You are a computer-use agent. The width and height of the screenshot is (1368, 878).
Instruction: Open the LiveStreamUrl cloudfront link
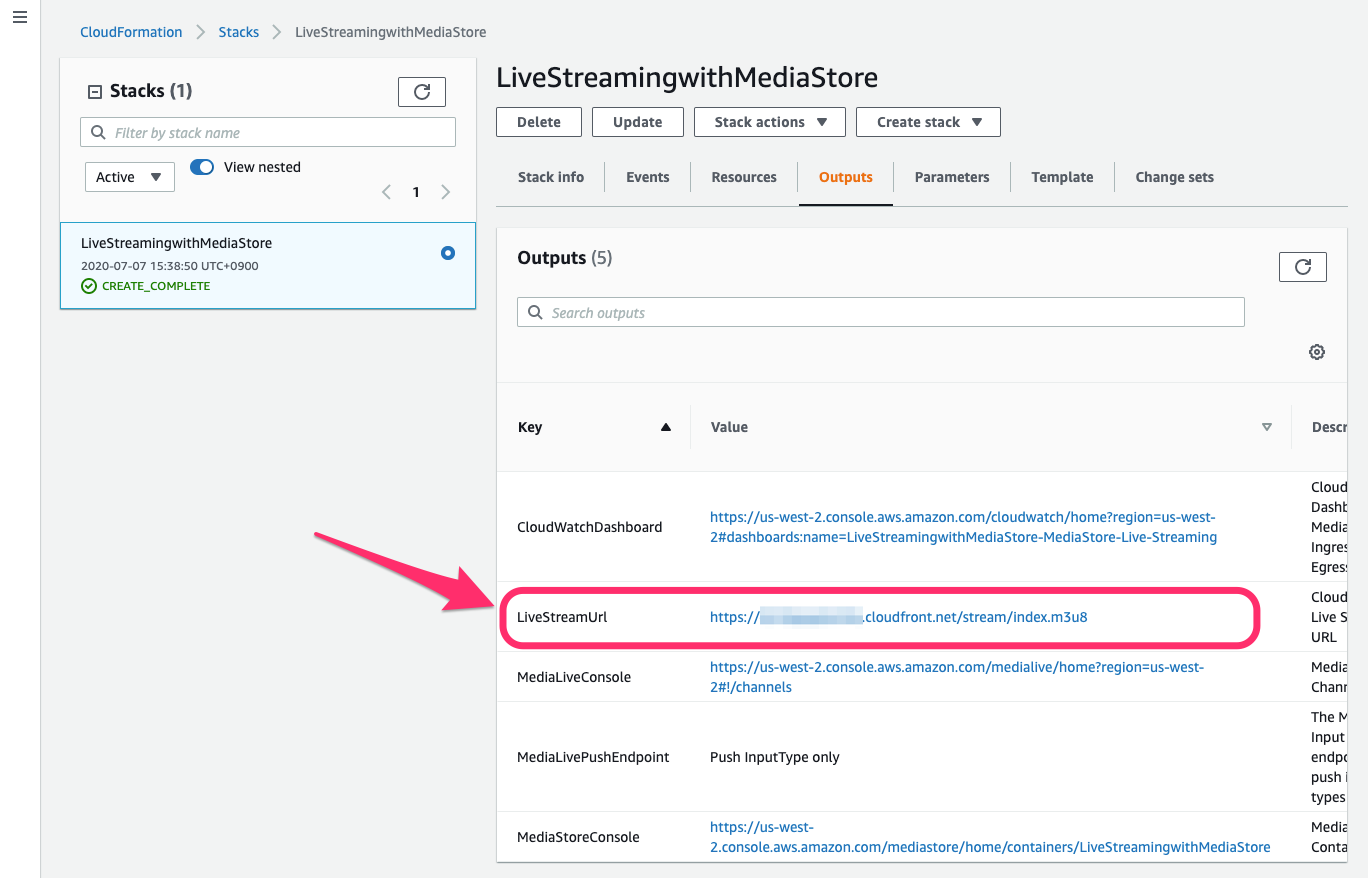click(898, 617)
